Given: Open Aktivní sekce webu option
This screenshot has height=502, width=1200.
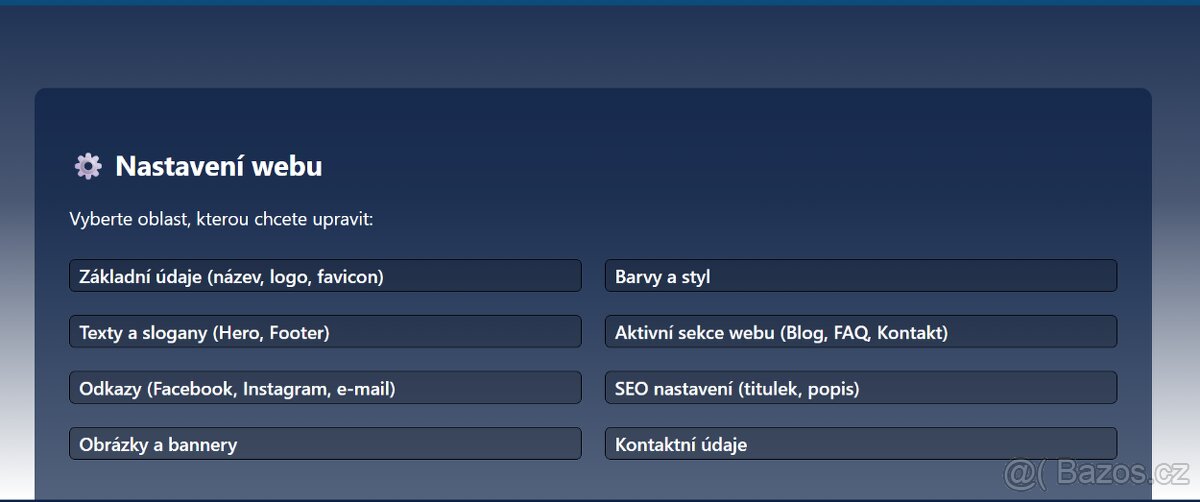Looking at the screenshot, I should pos(860,332).
